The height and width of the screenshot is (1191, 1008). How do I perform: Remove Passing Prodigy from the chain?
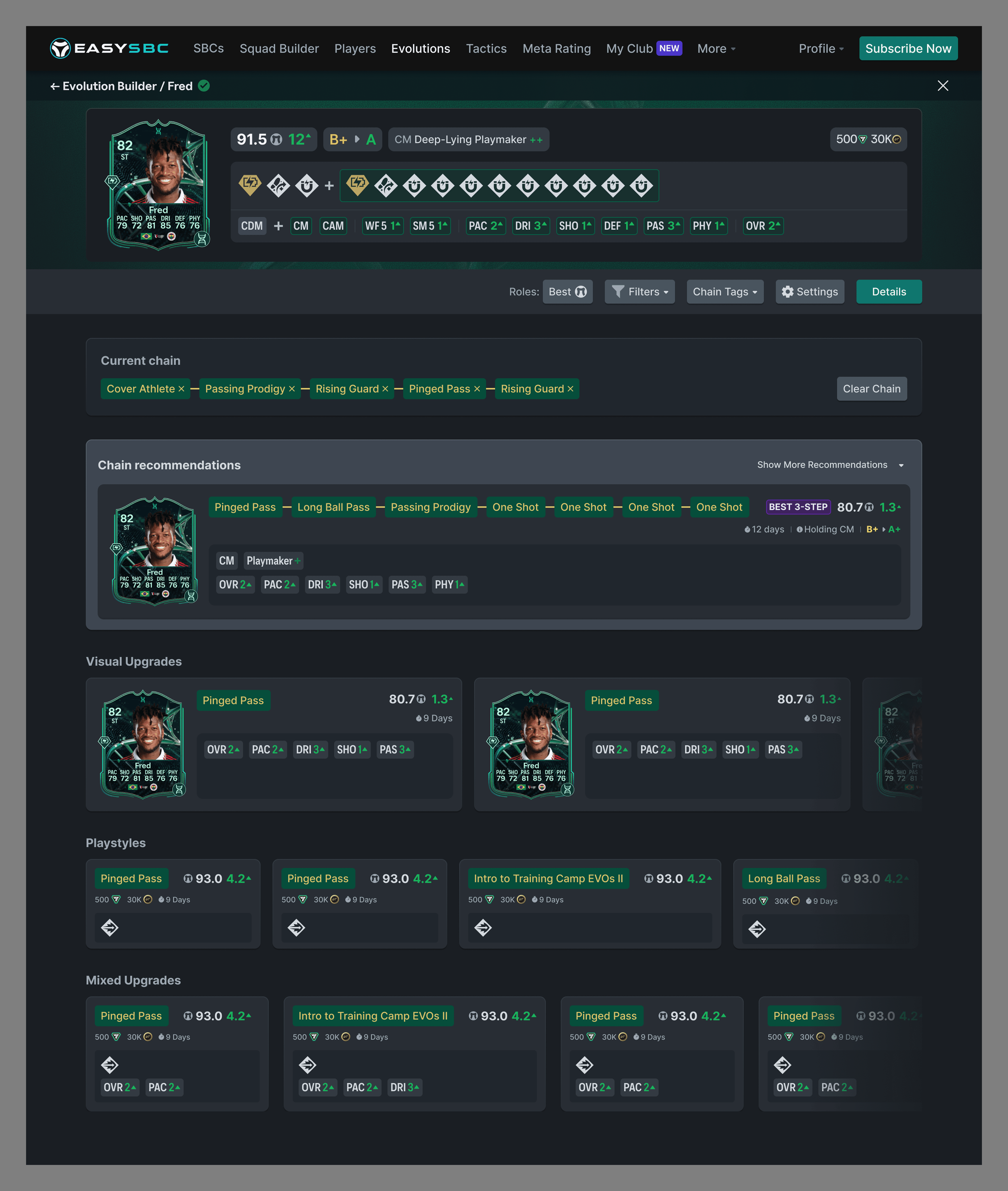292,389
